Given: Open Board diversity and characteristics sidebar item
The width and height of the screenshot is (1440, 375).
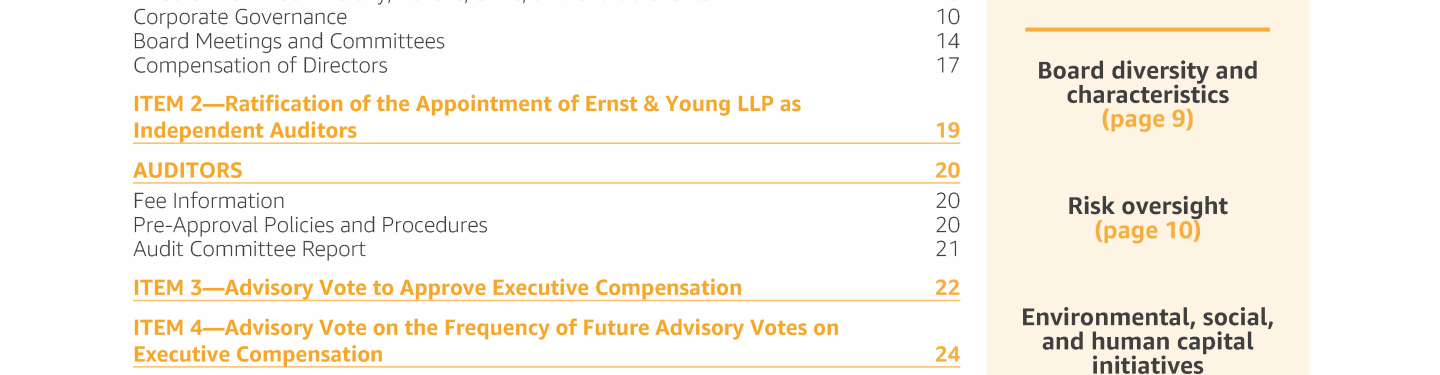Looking at the screenshot, I should 1147,83.
